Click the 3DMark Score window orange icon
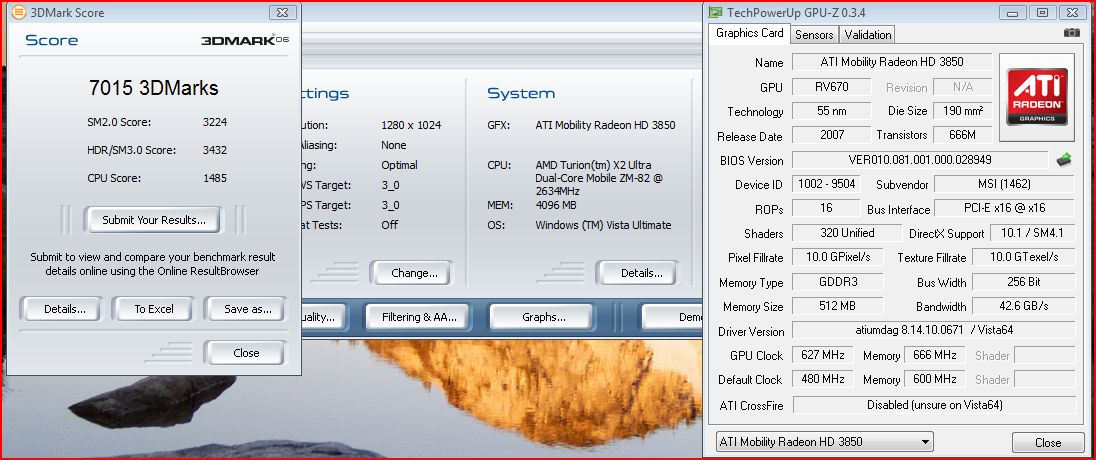This screenshot has width=1096, height=460. click(19, 12)
